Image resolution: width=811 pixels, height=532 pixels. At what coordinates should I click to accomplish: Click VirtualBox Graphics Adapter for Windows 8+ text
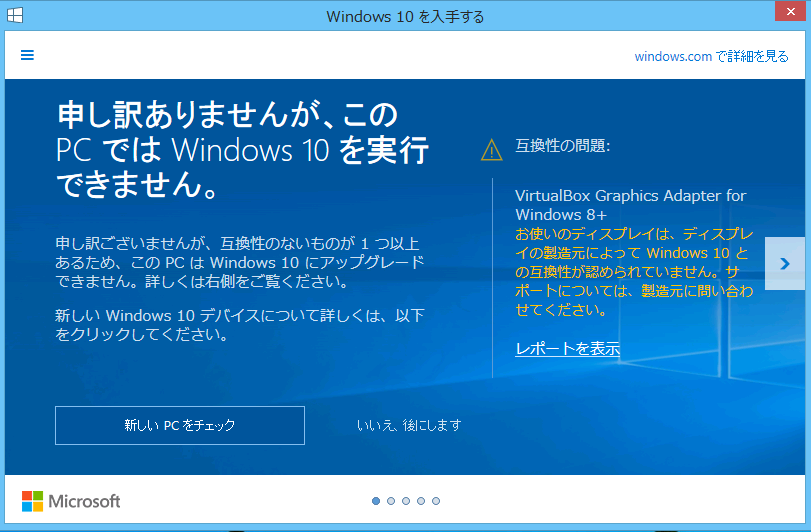(630, 205)
